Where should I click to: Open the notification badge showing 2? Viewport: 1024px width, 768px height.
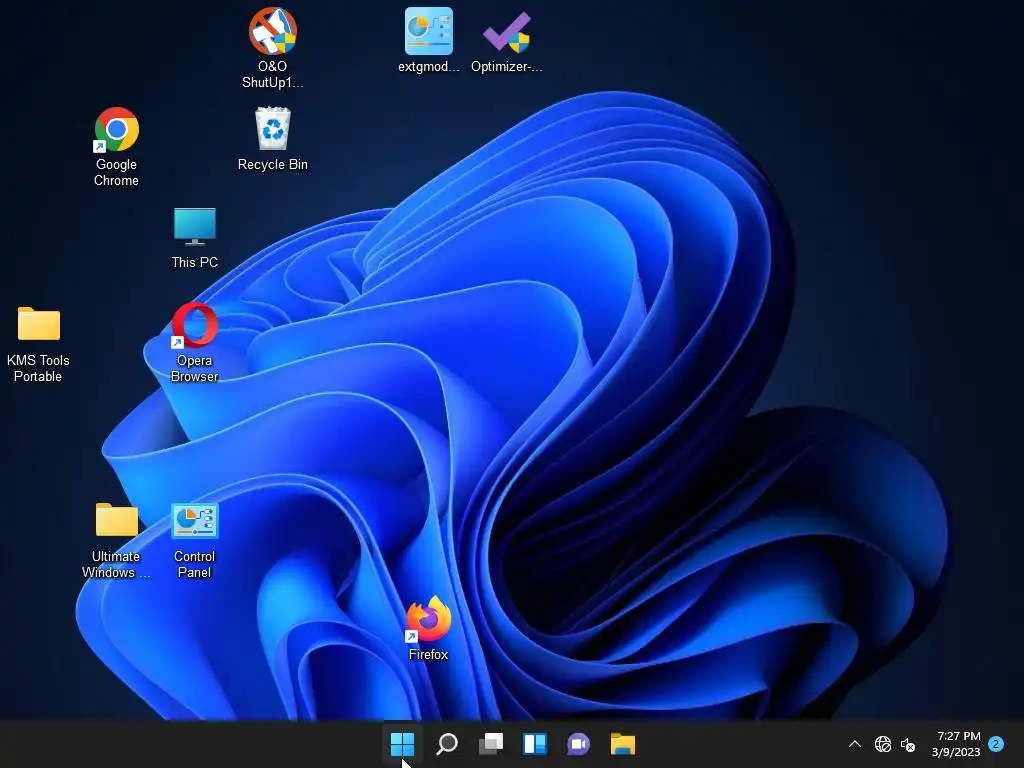coord(996,744)
